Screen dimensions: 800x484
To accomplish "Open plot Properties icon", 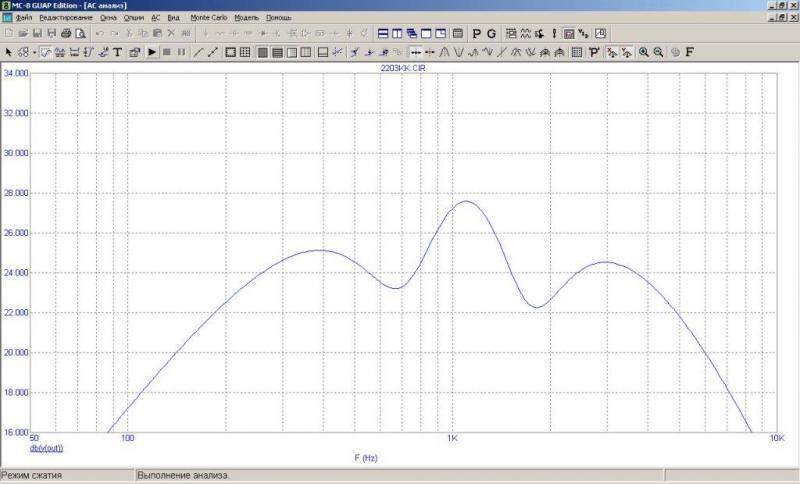I will click(134, 52).
